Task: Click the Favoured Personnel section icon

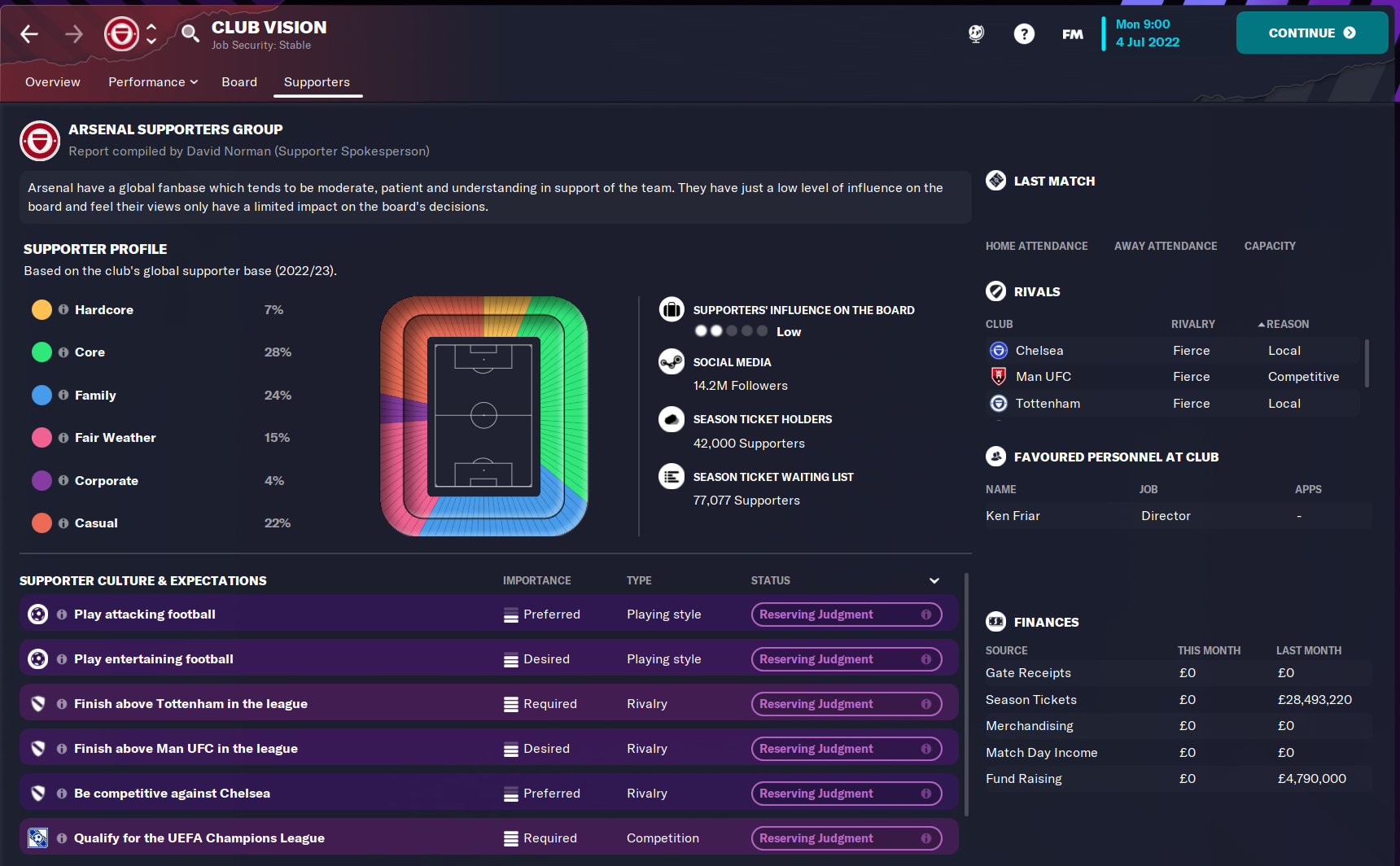Action: (x=996, y=457)
